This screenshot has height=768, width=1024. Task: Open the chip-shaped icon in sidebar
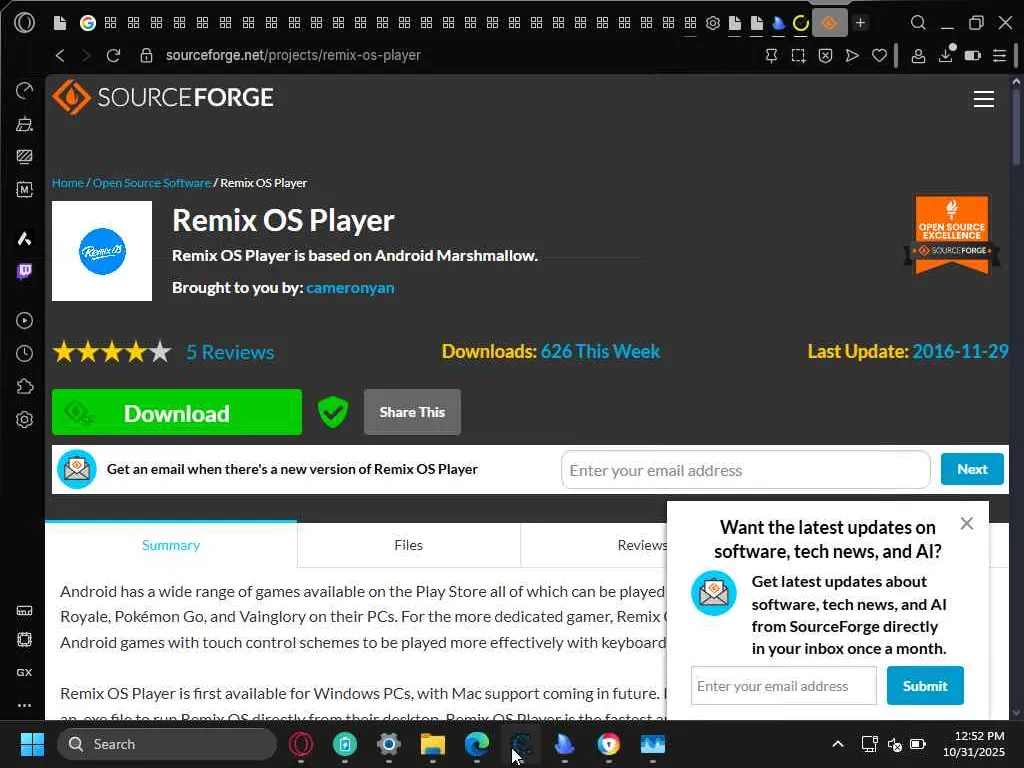coord(24,639)
